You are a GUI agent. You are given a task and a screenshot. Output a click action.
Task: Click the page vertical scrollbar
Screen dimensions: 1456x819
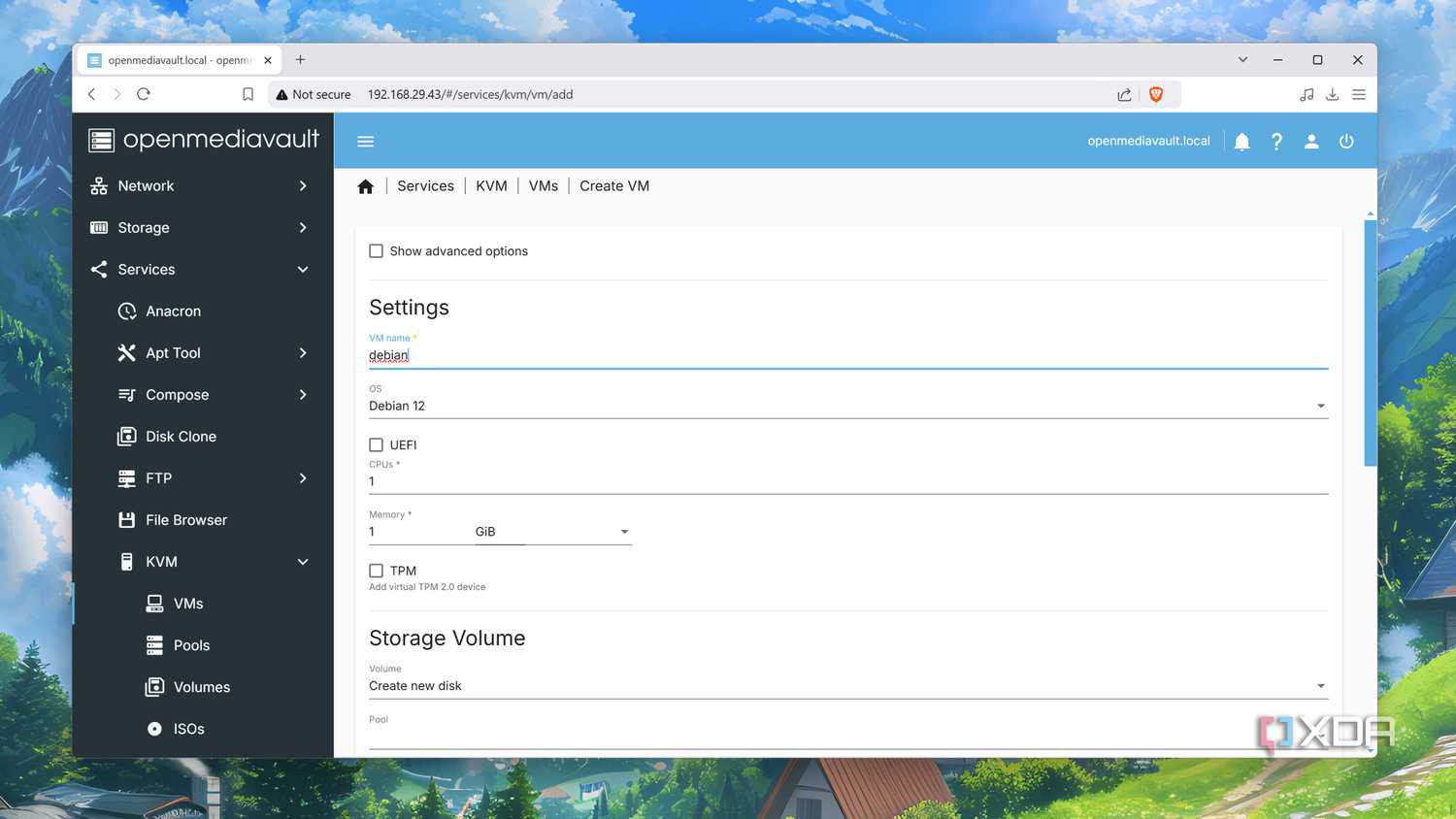pos(1371,342)
